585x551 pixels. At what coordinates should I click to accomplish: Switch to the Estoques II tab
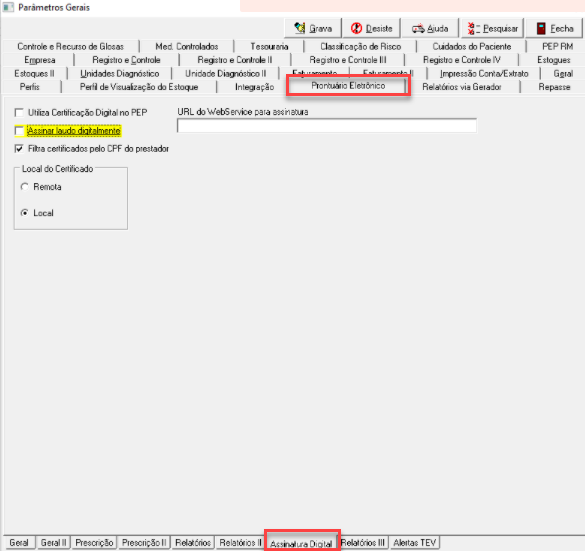pyautogui.click(x=34, y=74)
